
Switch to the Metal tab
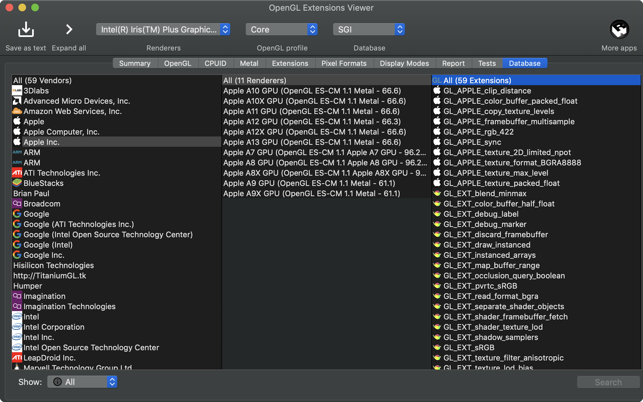coord(249,63)
